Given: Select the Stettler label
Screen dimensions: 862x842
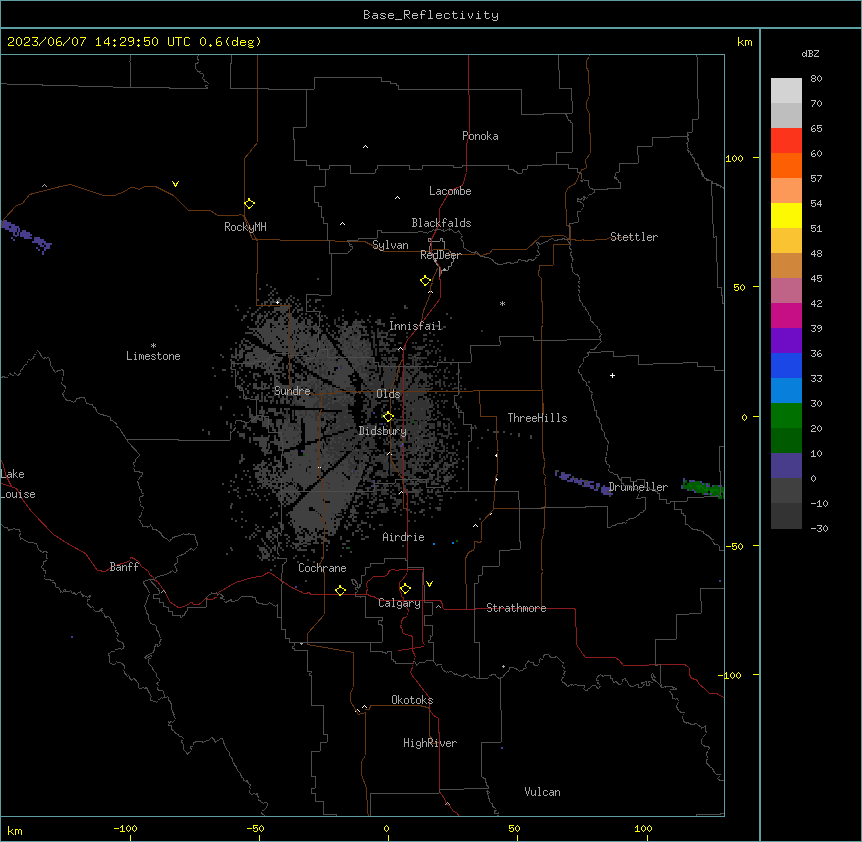Looking at the screenshot, I should click(633, 237).
